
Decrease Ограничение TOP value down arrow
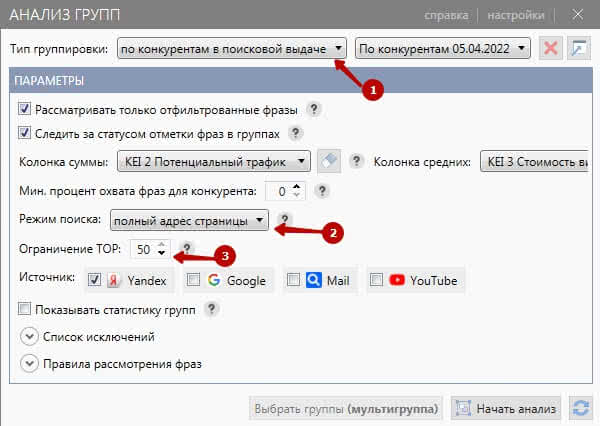(x=161, y=253)
